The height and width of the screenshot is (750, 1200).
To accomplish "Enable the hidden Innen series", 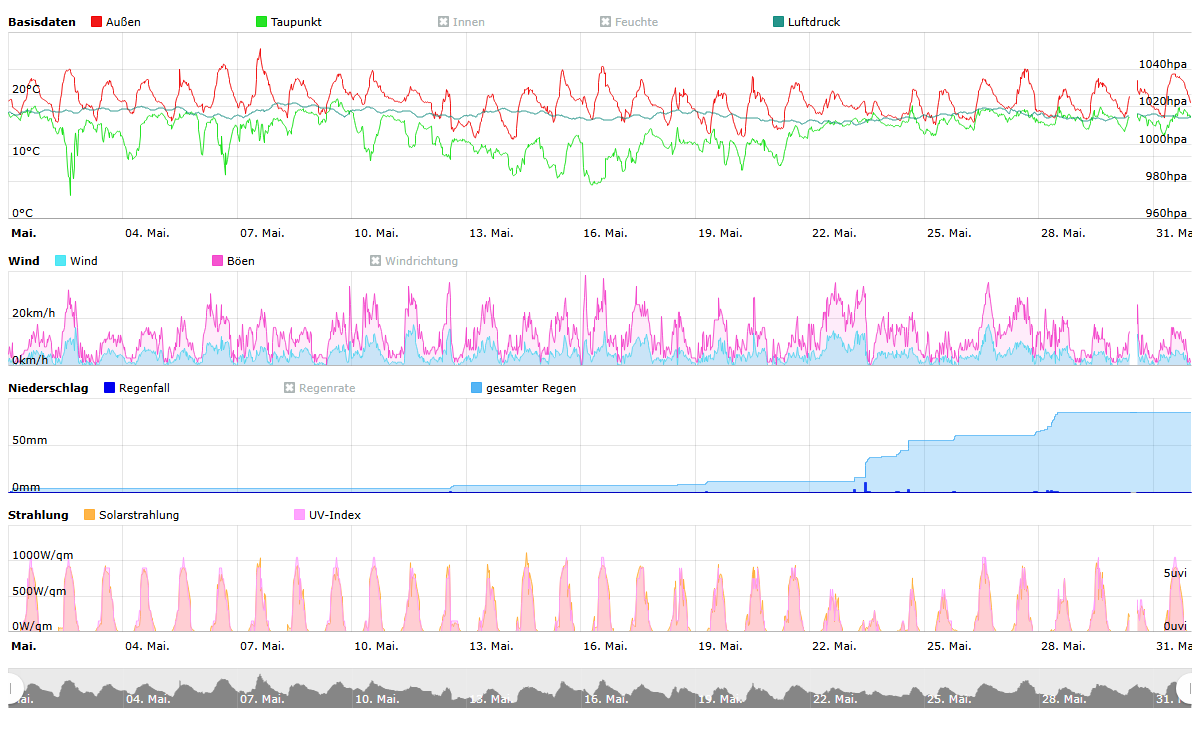I will [443, 22].
